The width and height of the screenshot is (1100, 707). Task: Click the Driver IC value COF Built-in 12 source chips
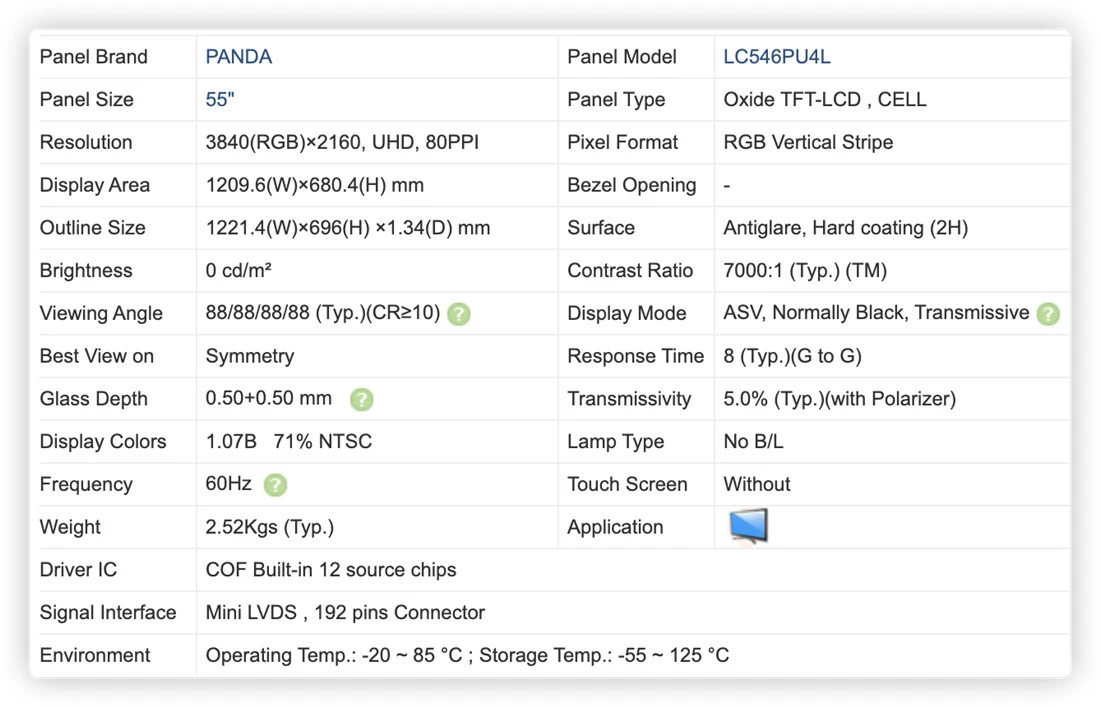[x=330, y=570]
